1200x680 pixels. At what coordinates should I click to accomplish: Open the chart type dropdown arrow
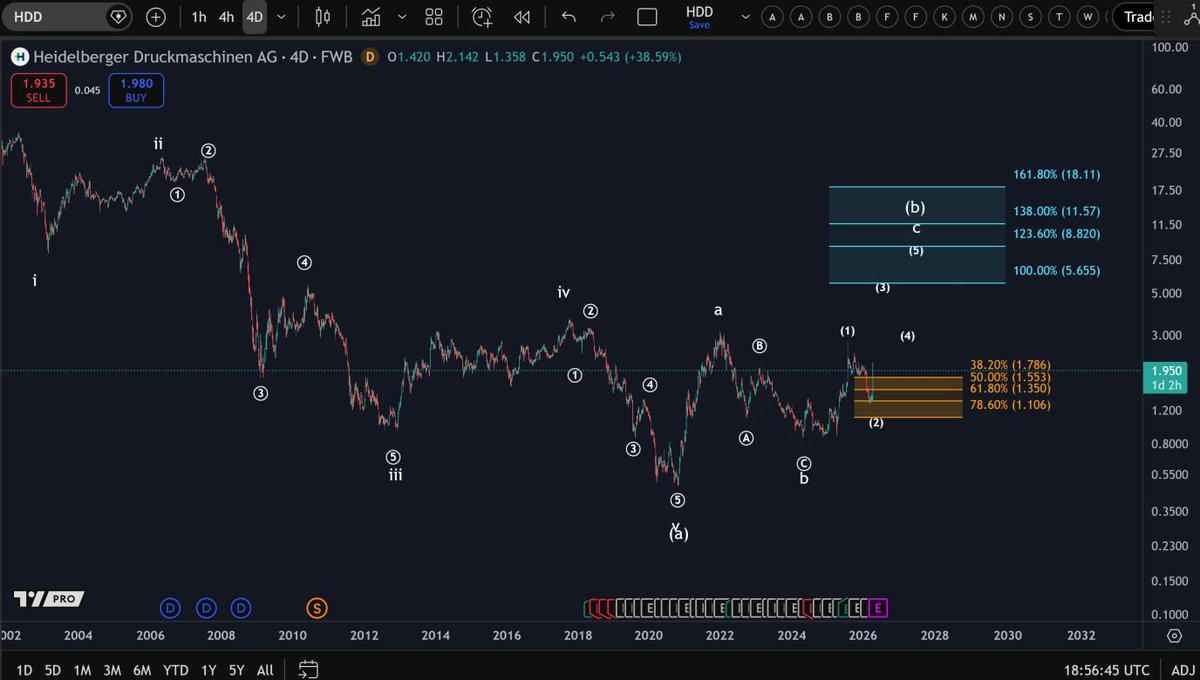pos(401,17)
